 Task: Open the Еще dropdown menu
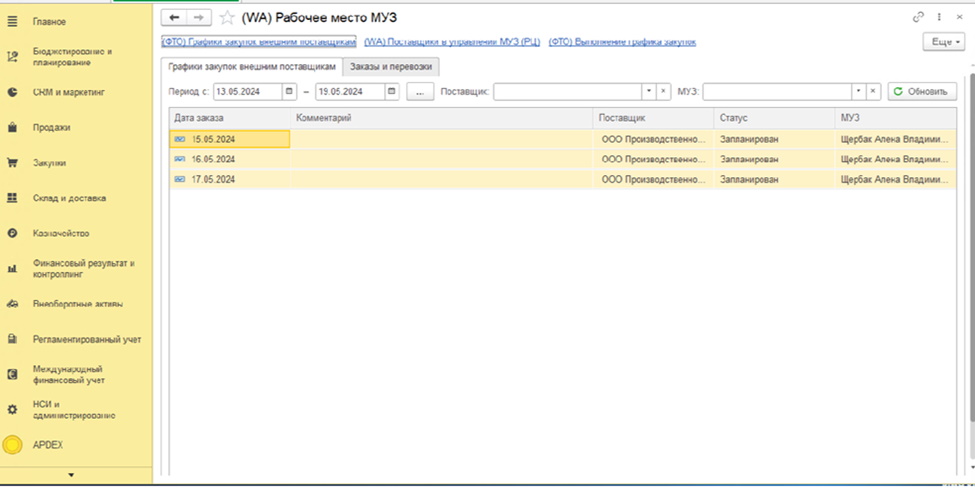[944, 42]
